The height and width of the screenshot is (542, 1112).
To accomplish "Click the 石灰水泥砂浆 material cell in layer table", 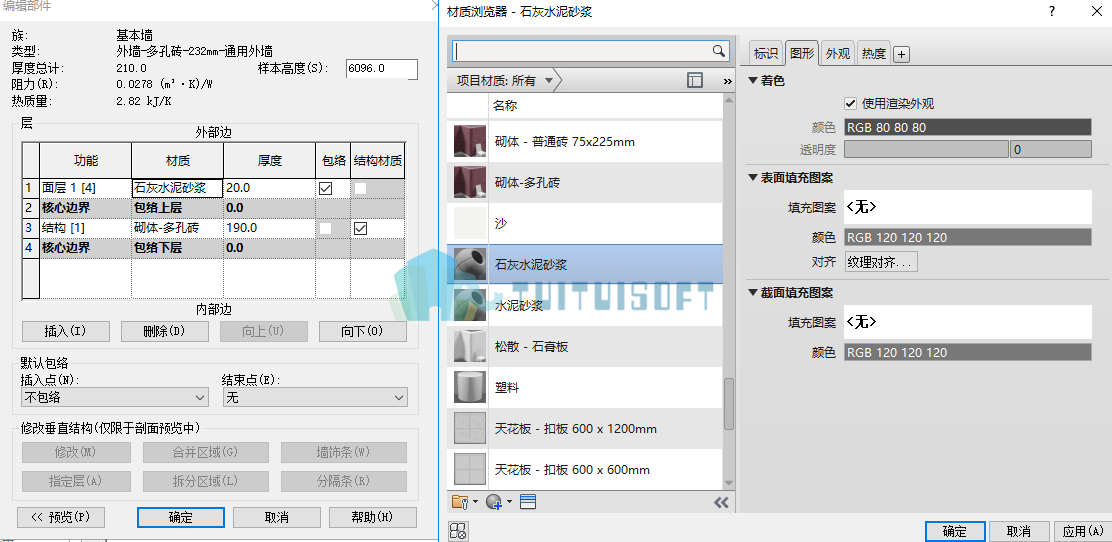I will tap(177, 188).
